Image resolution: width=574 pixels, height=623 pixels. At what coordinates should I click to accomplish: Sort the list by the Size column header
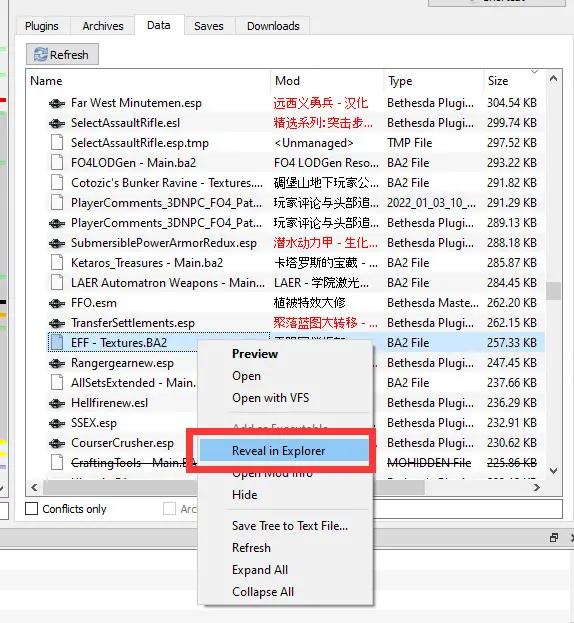pos(513,81)
